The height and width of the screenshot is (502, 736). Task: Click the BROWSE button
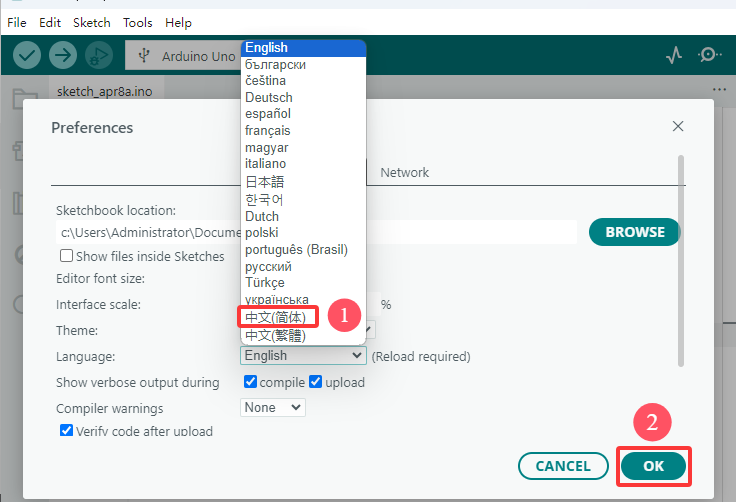coord(635,232)
